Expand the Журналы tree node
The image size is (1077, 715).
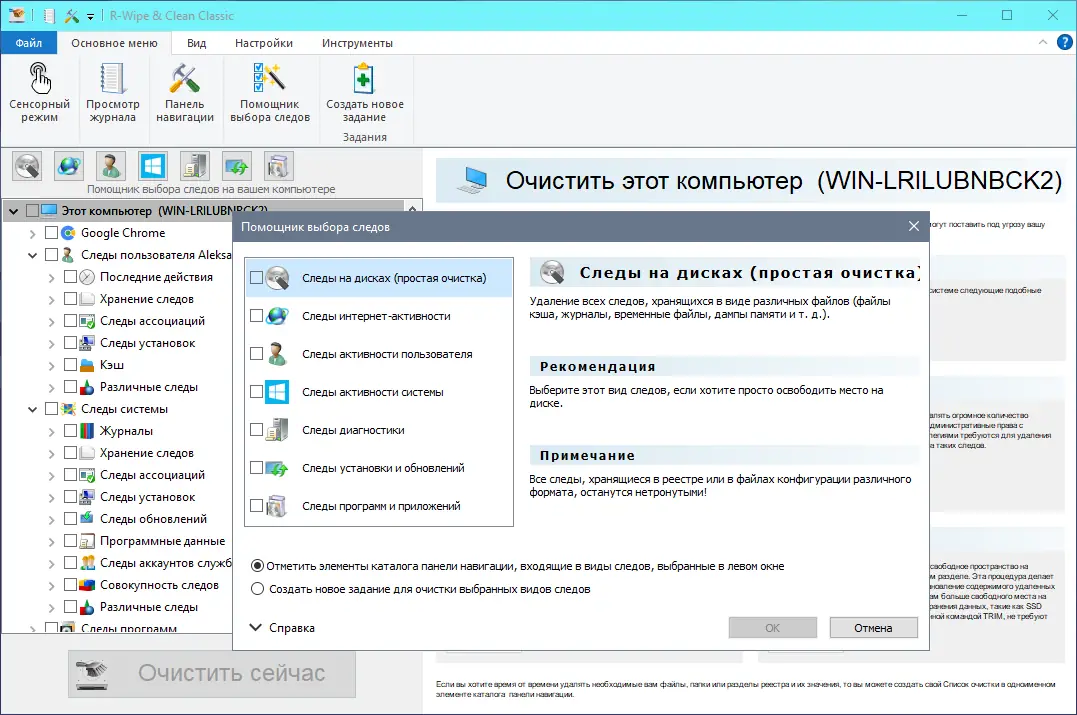52,431
